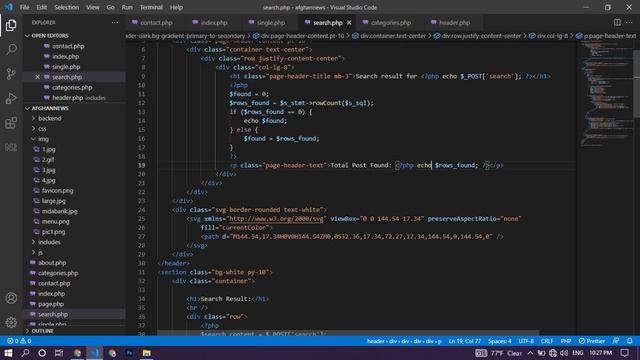Show hidden system tray icons
This screenshot has height=360, width=640.
tap(530, 353)
